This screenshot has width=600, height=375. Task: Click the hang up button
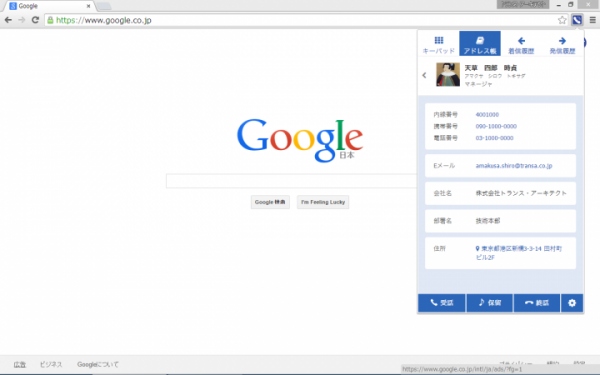click(536, 303)
